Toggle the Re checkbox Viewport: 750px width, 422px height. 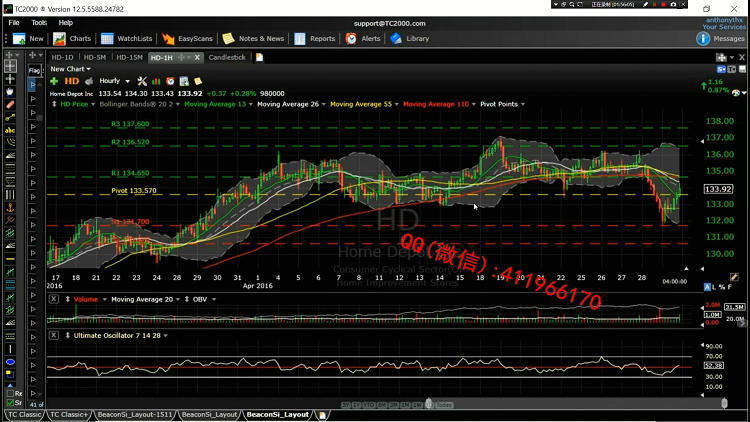[x=11, y=393]
